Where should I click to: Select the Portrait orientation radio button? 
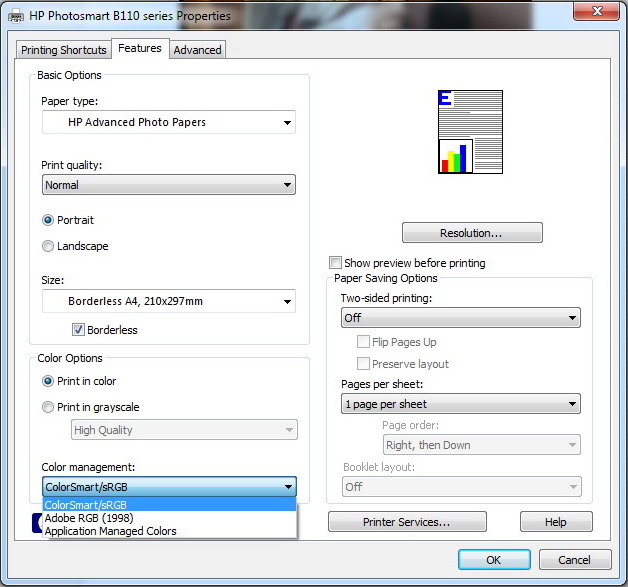pyautogui.click(x=48, y=220)
